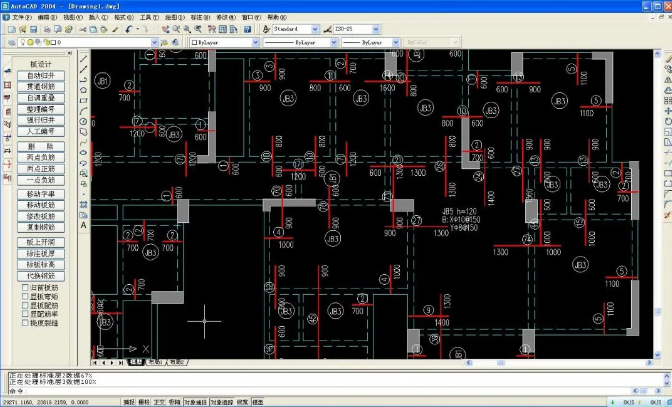Open the layer list dropdown showing layer 0
This screenshot has width=672, height=407.
point(154,42)
